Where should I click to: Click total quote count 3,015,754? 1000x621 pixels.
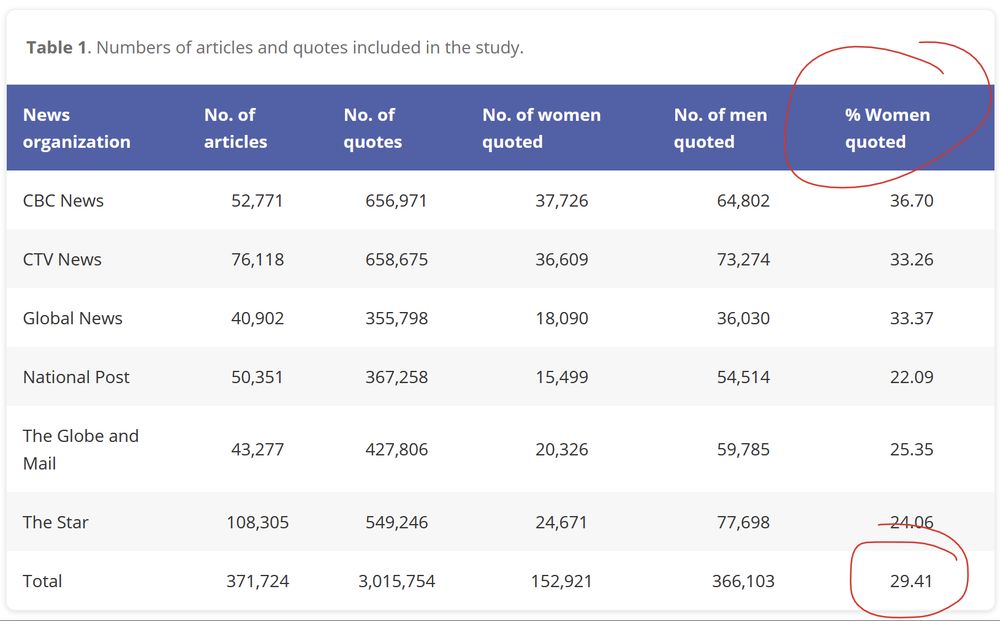396,581
